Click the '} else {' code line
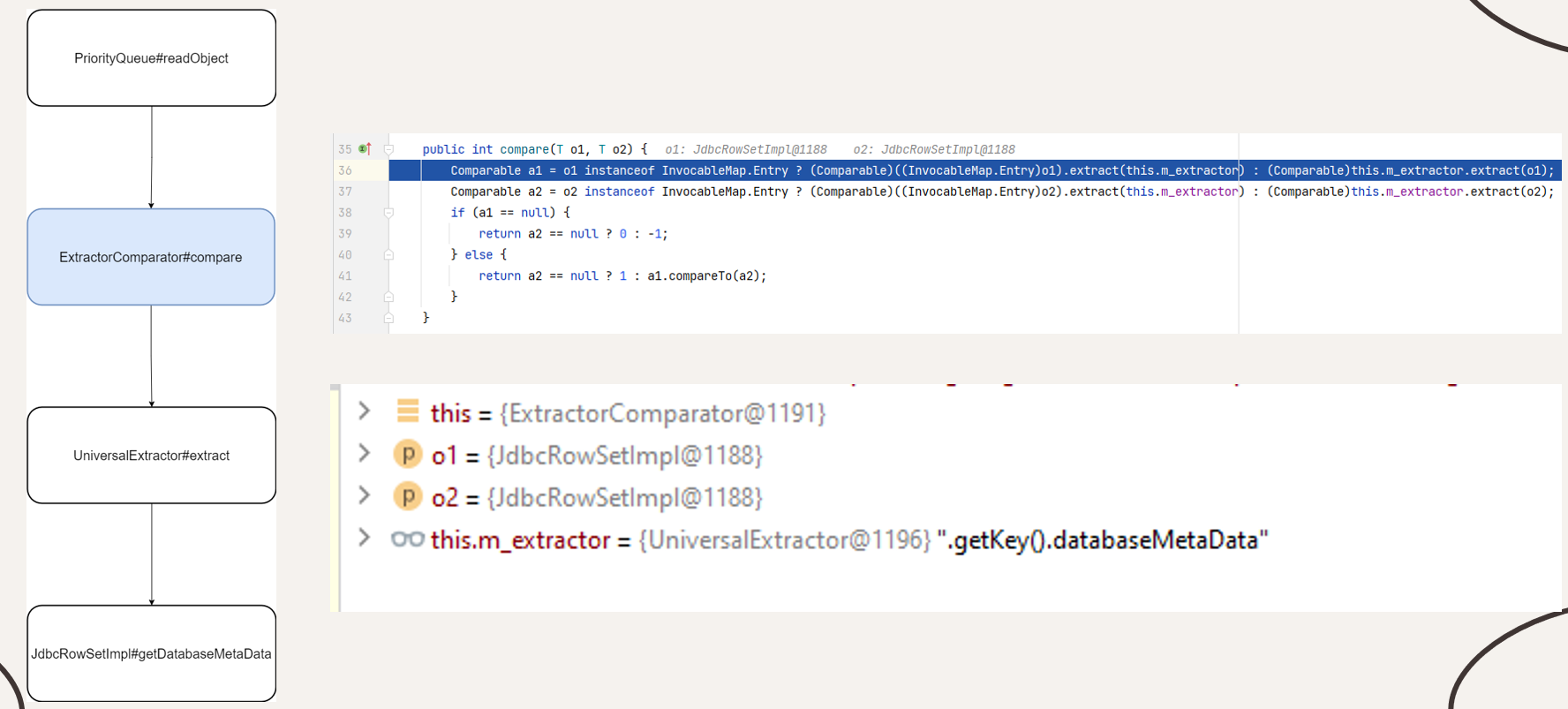 coord(479,255)
